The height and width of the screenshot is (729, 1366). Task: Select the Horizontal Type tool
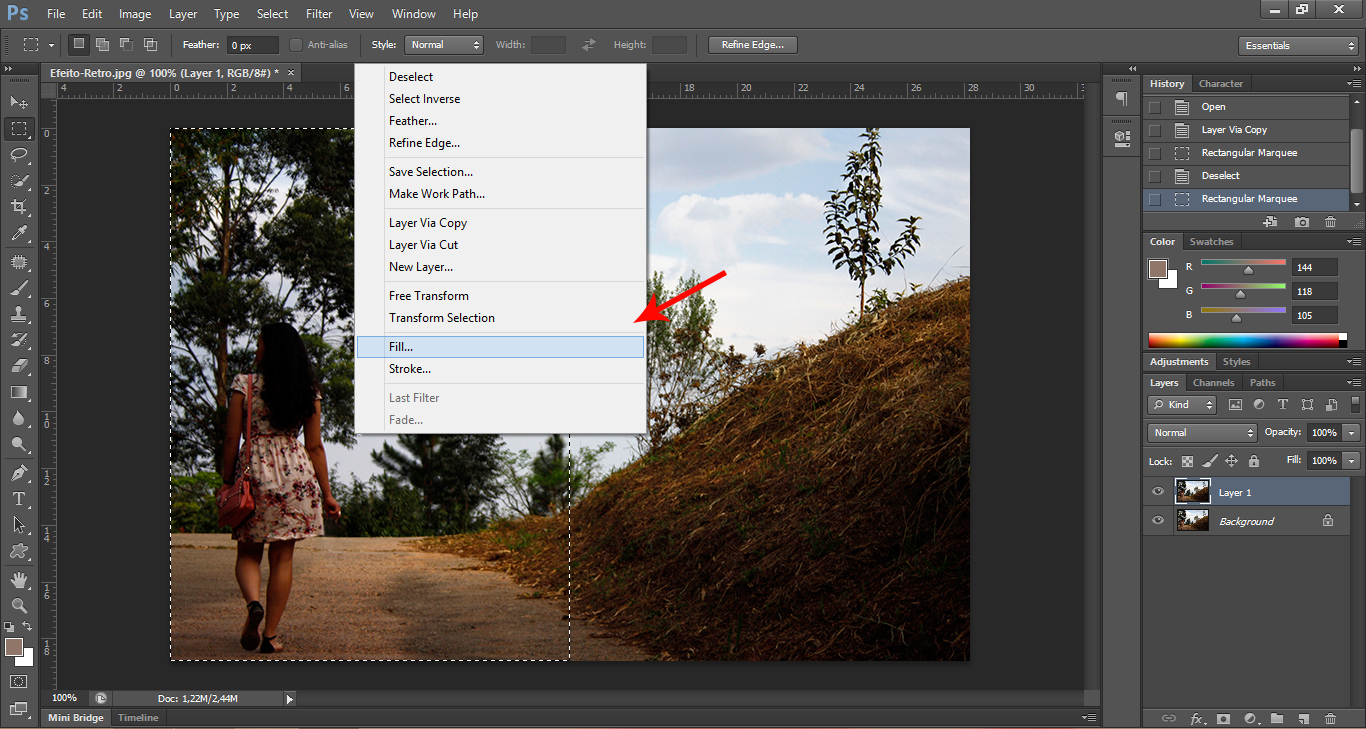coord(19,498)
